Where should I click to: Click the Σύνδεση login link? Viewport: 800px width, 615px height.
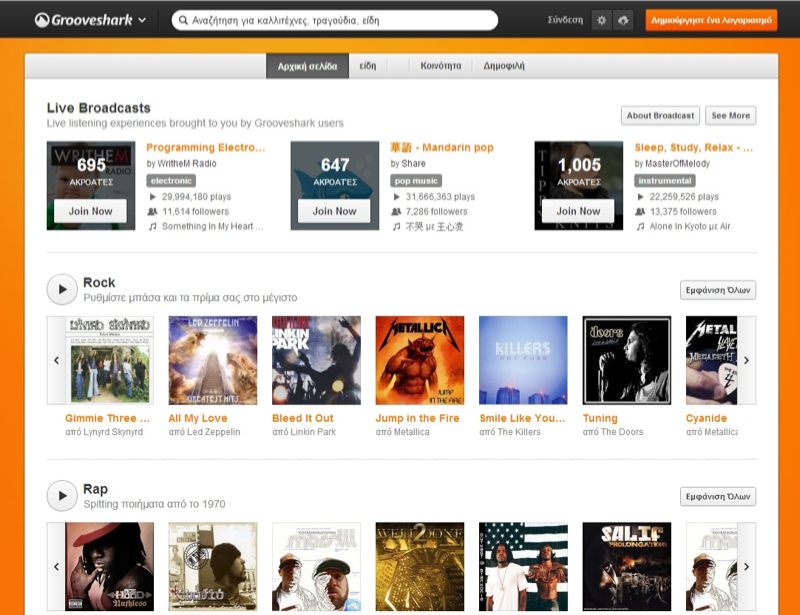coord(565,20)
